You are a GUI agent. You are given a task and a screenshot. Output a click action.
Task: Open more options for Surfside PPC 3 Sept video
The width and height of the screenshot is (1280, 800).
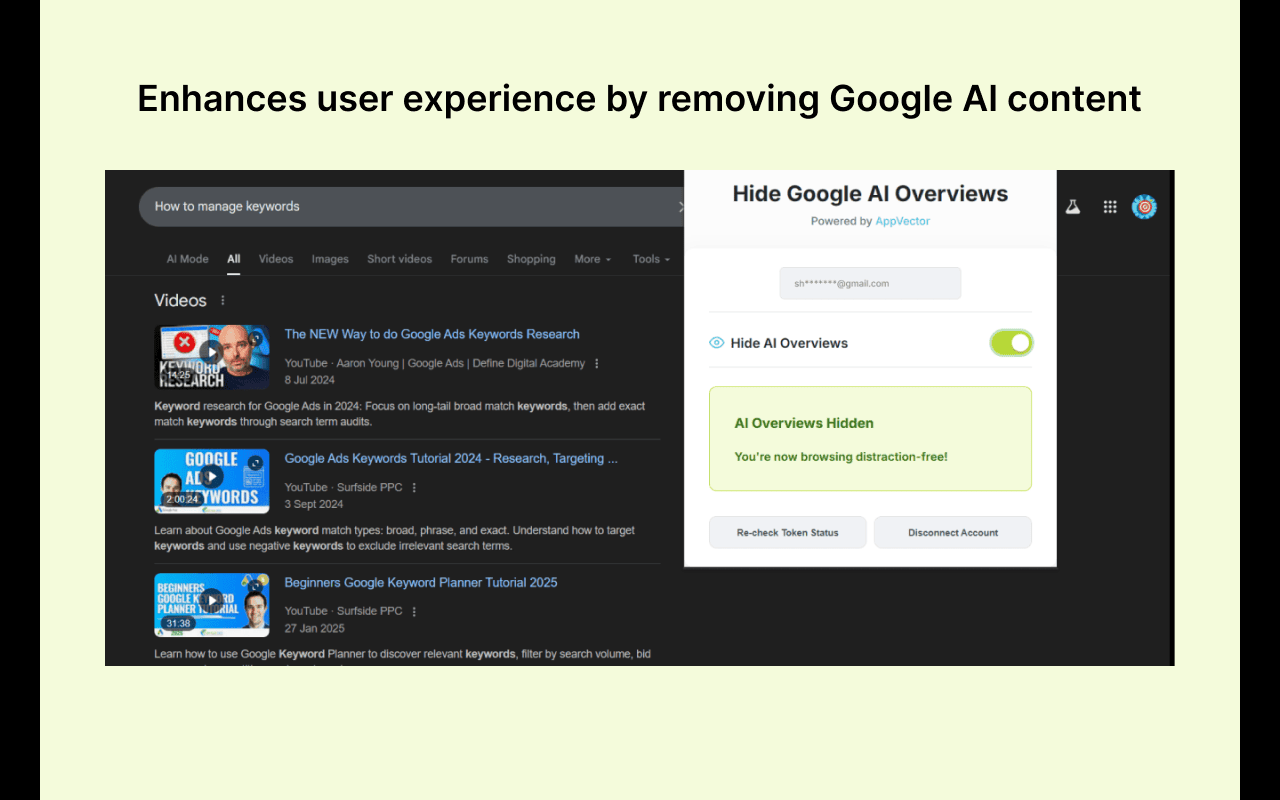pos(414,488)
